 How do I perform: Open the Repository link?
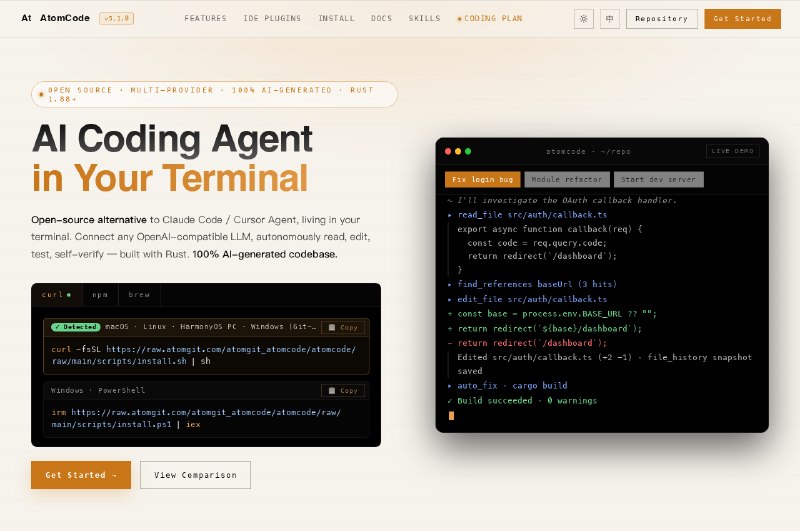point(662,19)
